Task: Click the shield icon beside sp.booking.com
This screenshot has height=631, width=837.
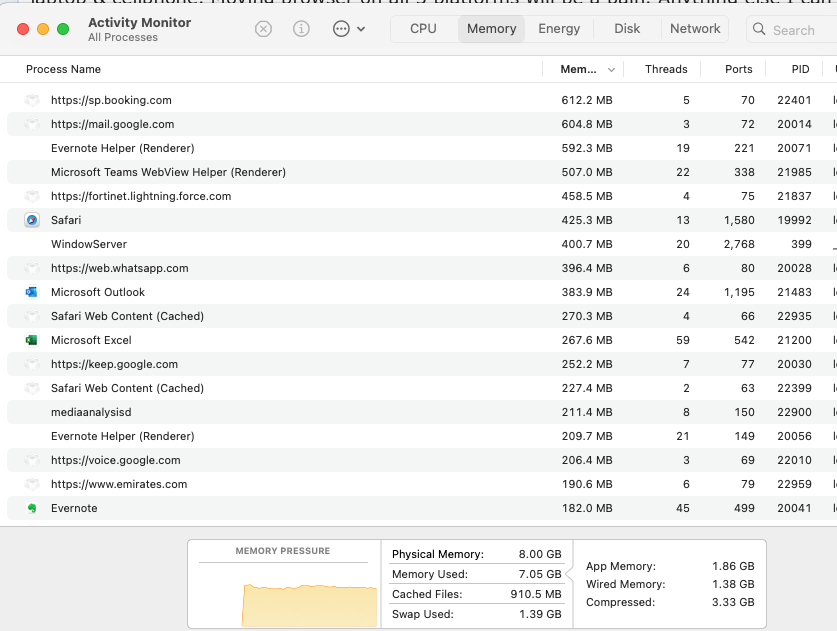Action: click(32, 100)
